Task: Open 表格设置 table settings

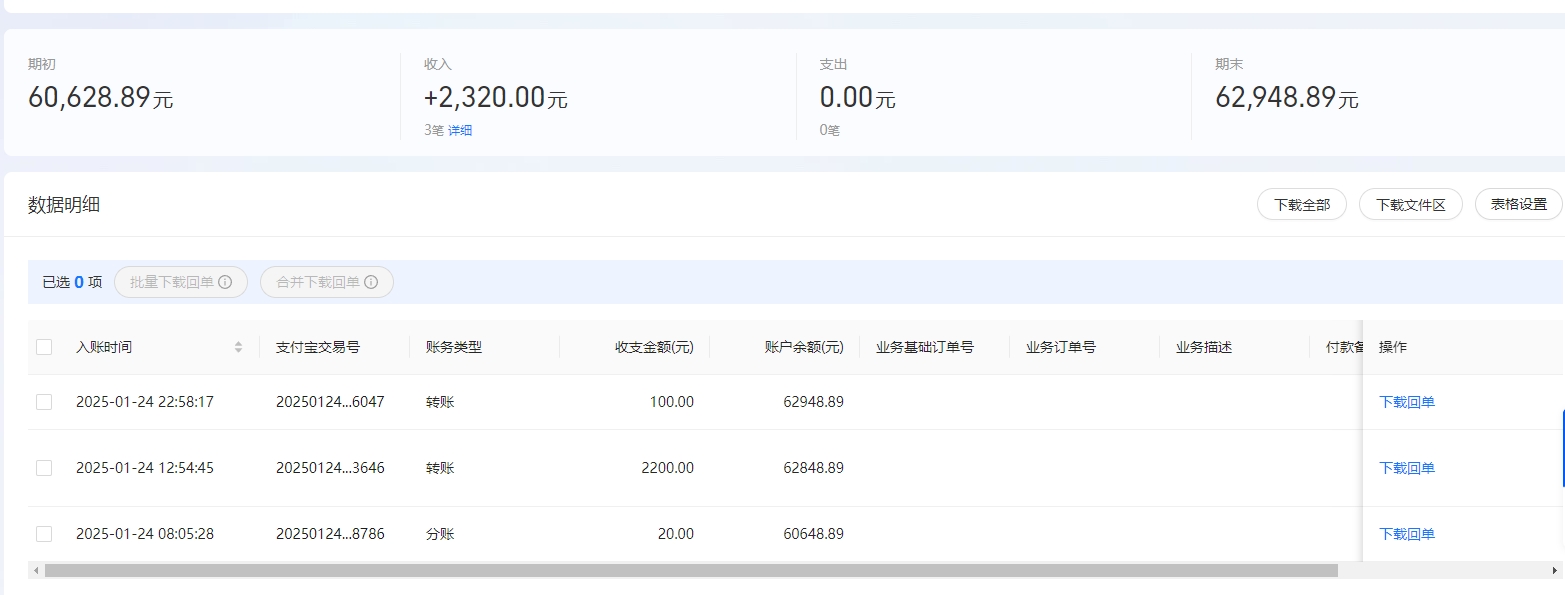Action: coord(1519,204)
